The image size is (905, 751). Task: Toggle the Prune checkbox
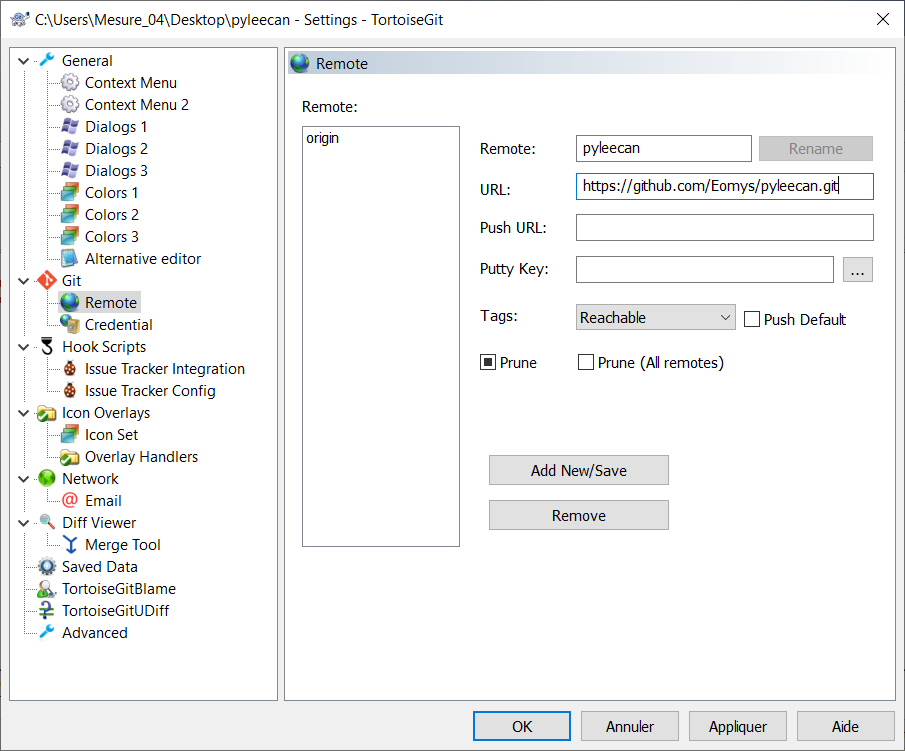(488, 363)
